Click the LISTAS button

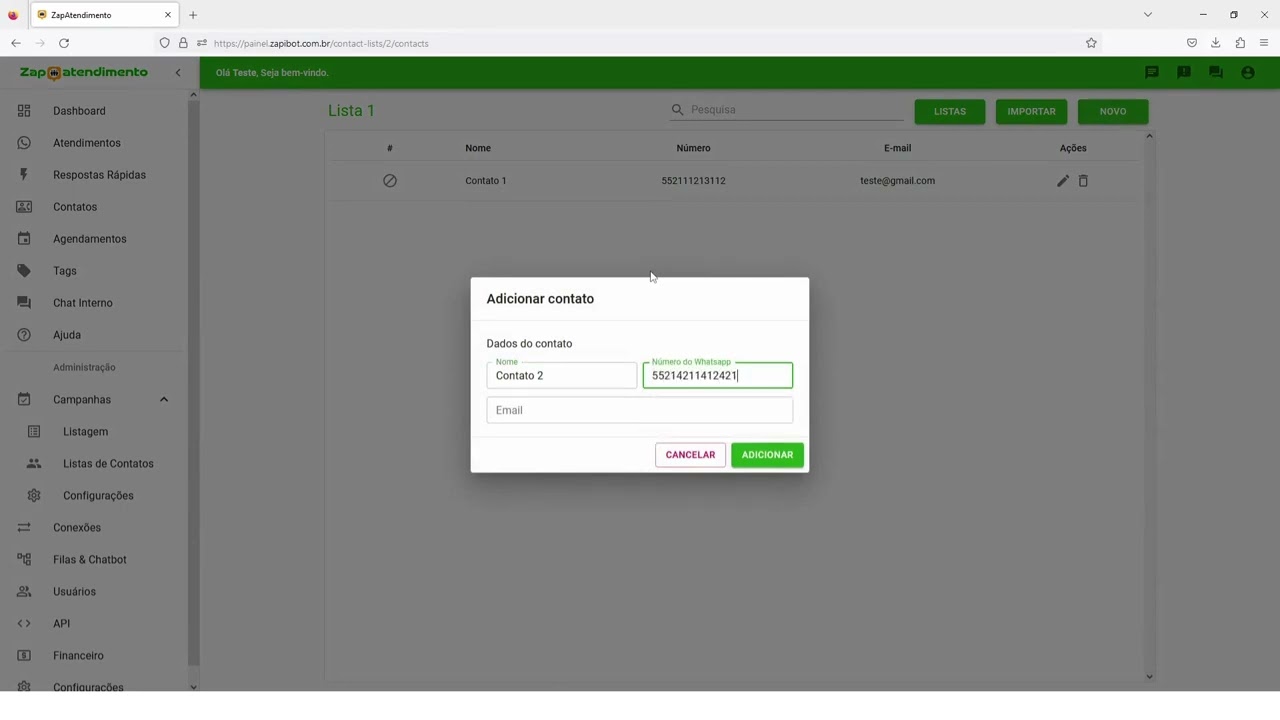point(950,112)
